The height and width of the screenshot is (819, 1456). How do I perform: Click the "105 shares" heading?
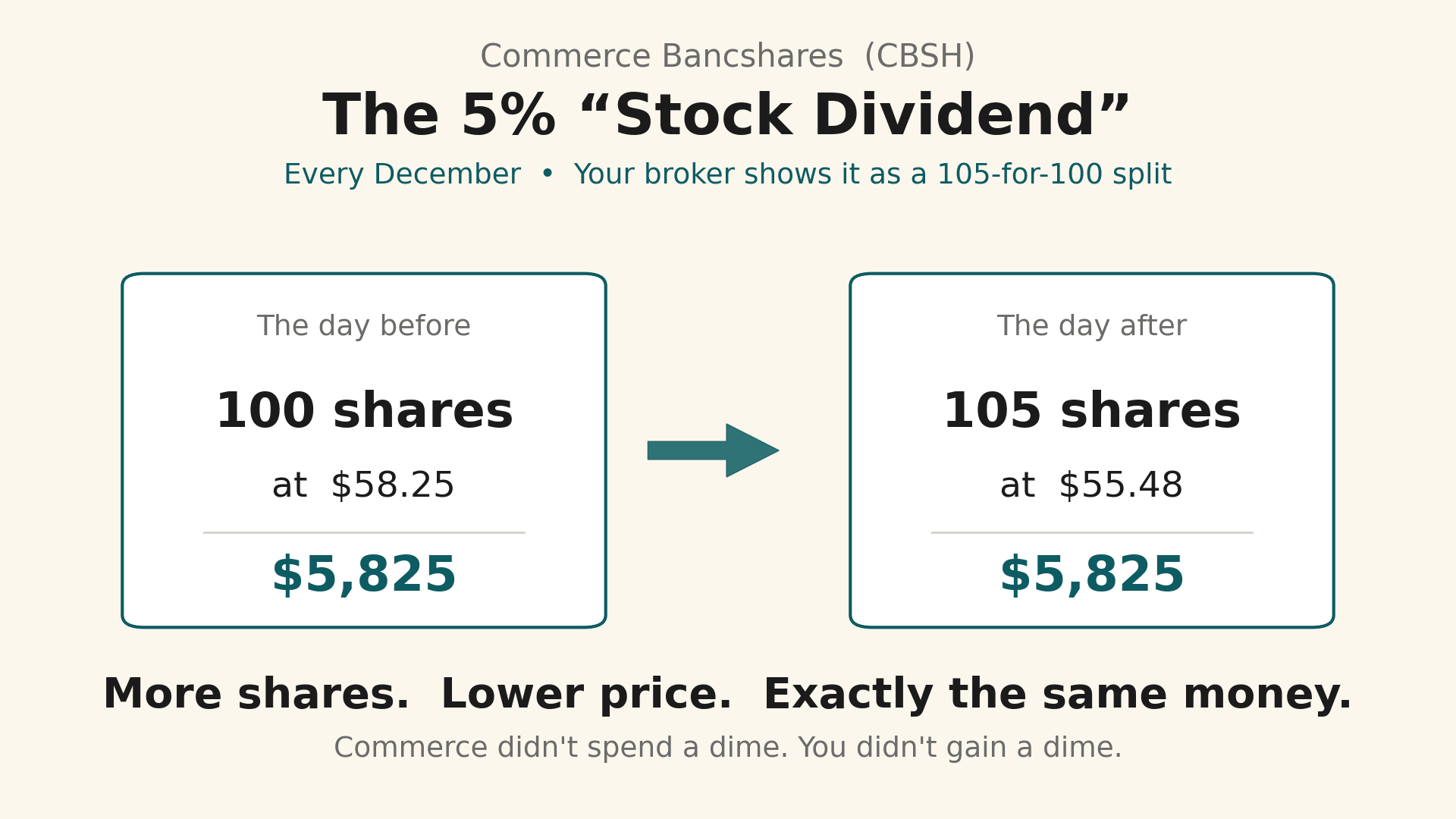click(1092, 411)
